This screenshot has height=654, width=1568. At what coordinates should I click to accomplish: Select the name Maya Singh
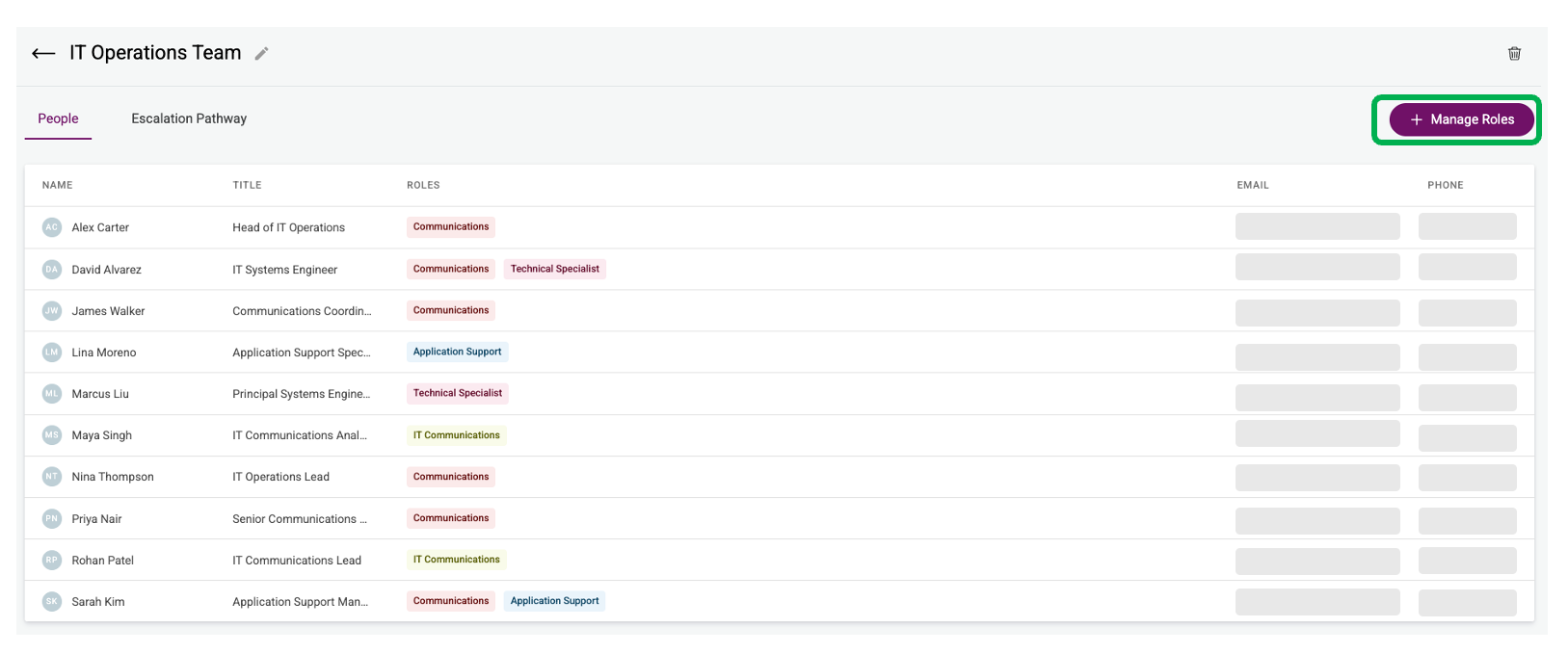102,435
